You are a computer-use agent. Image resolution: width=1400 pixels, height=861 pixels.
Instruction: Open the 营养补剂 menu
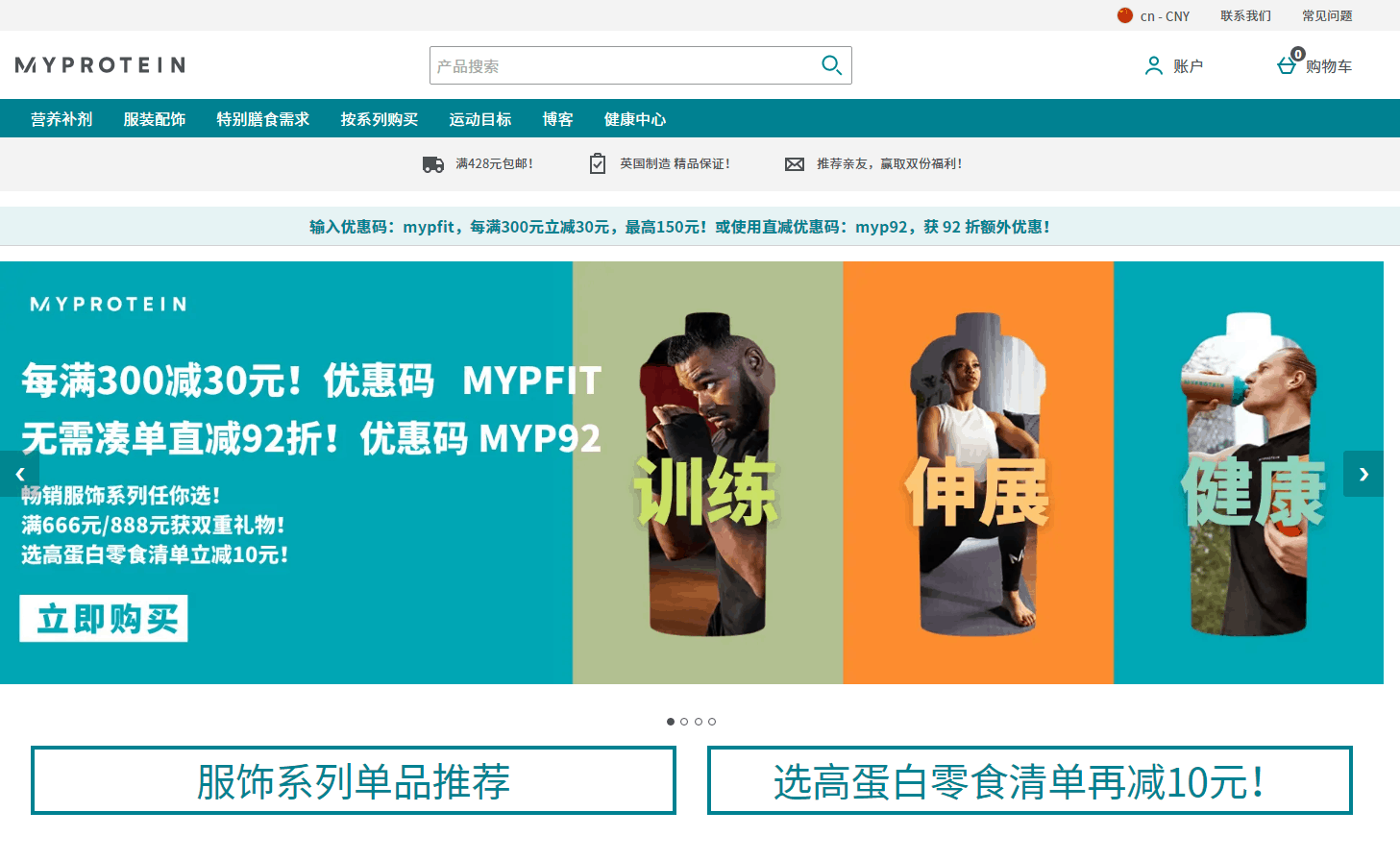coord(61,119)
